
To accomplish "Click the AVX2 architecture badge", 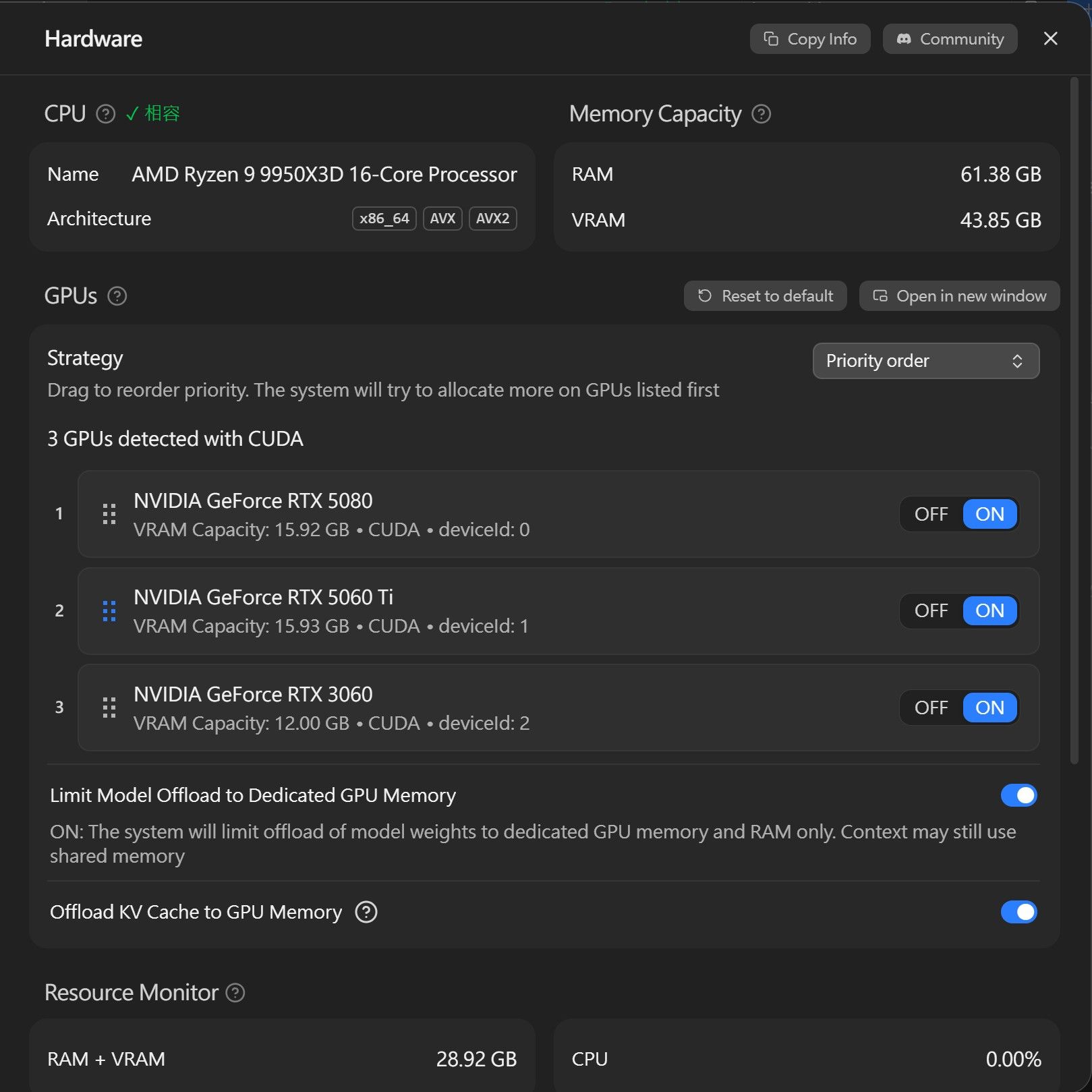I will coord(493,219).
